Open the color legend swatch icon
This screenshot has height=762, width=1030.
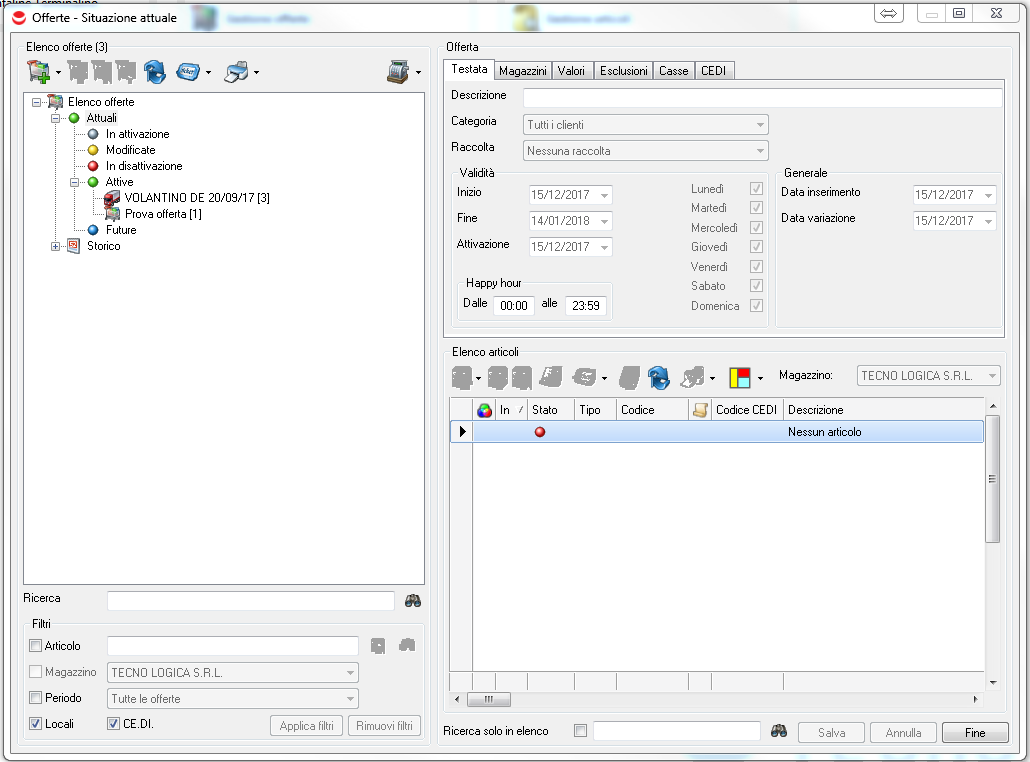tap(739, 376)
